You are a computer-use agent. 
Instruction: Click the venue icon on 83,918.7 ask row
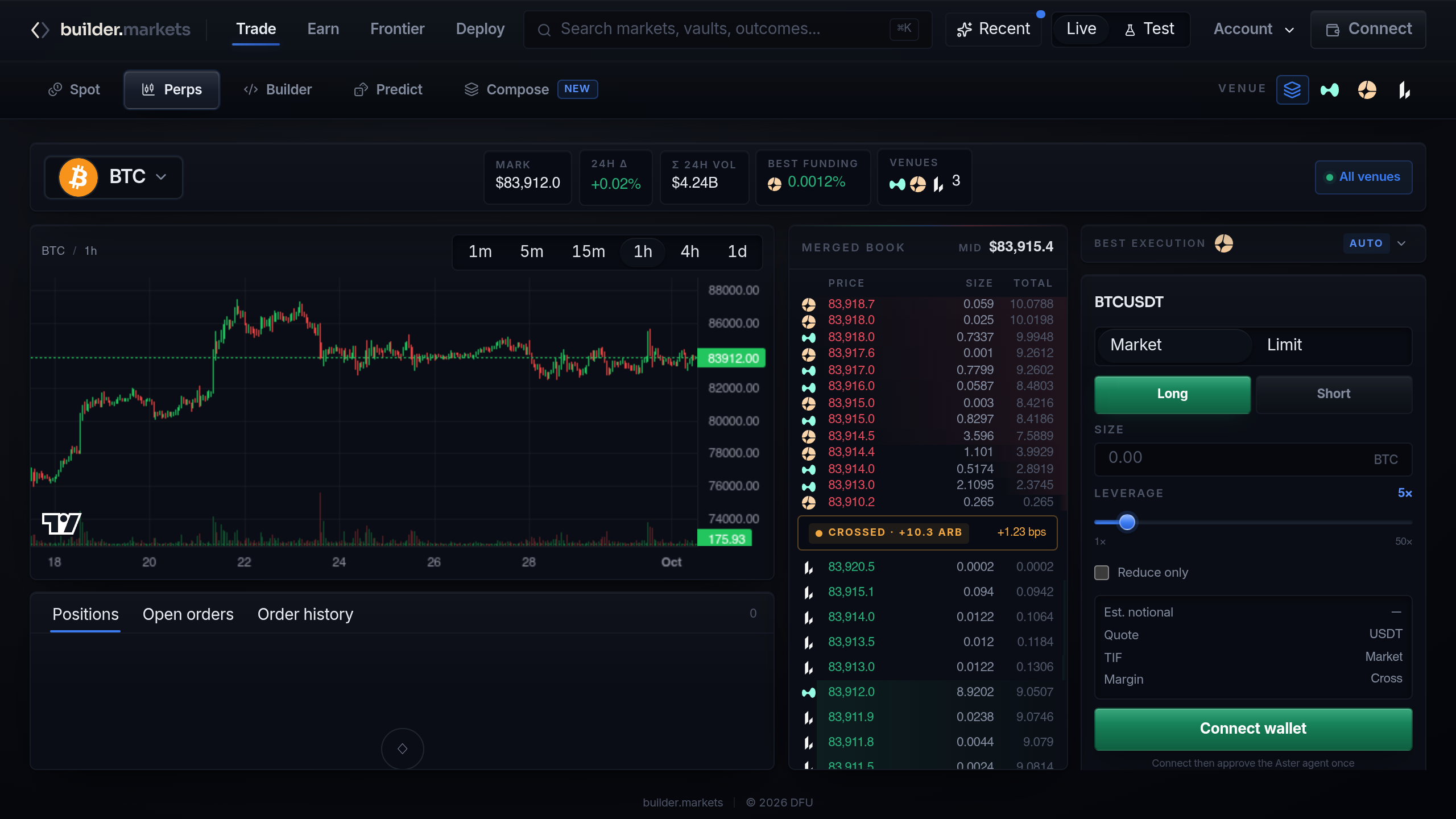[x=809, y=305]
